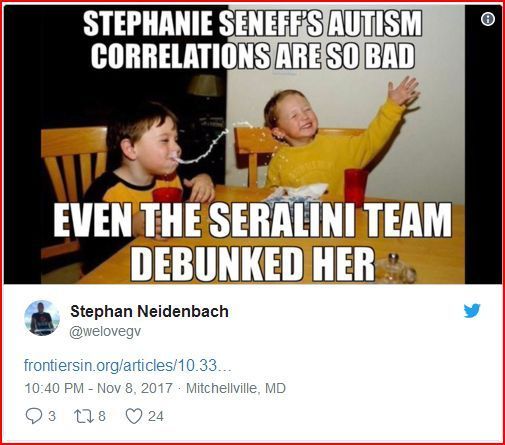505x445 pixels.
Task: Click the Stephan Neidenbach display name
Action: (x=149, y=312)
